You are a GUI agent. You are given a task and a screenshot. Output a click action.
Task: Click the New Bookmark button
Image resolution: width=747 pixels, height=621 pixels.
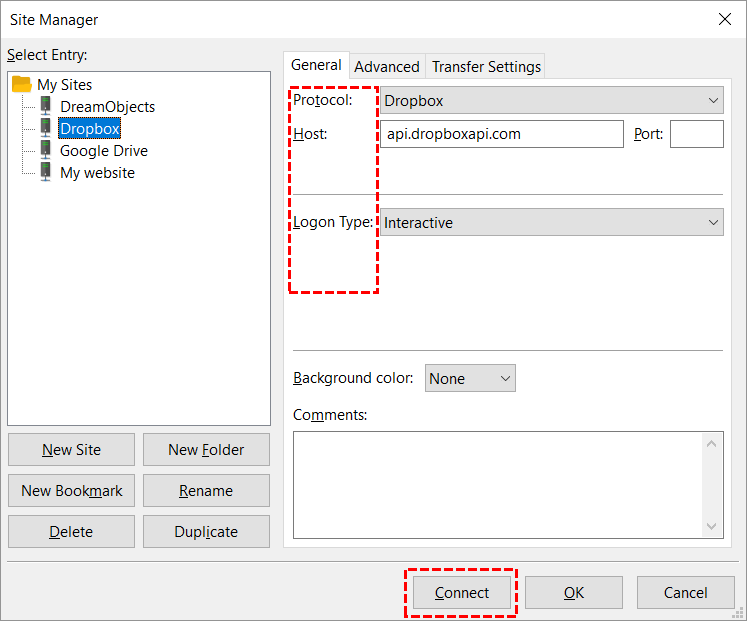(71, 491)
